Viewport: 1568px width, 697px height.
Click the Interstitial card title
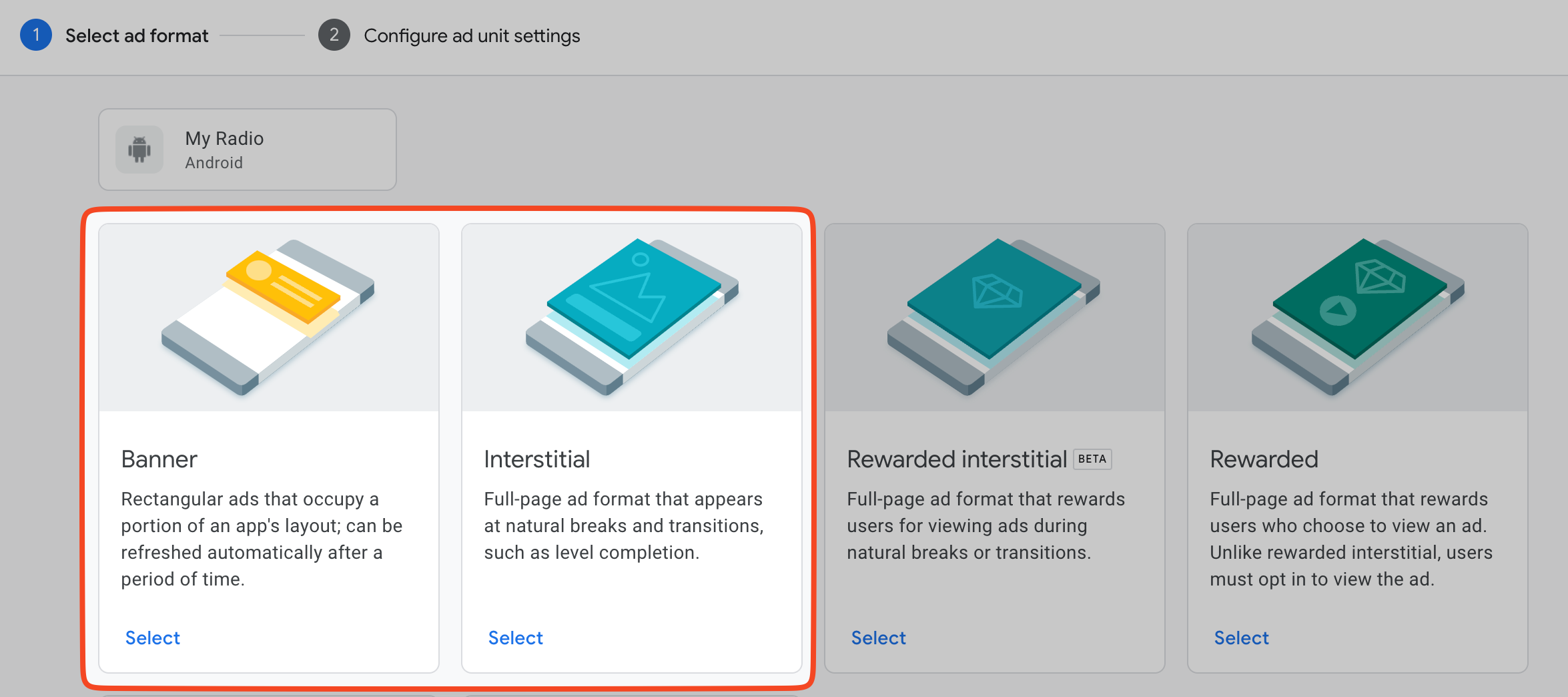[537, 459]
